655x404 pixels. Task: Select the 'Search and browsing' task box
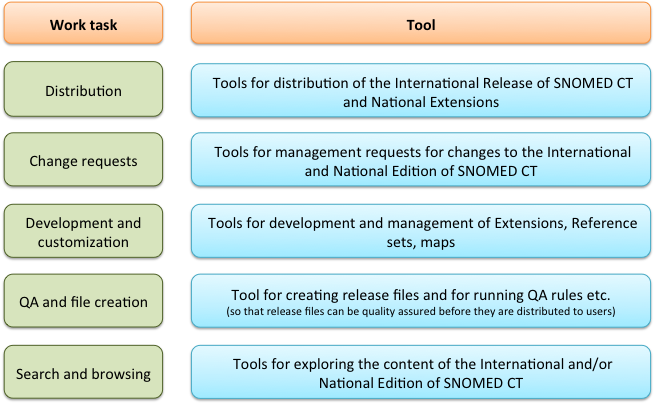coord(83,374)
